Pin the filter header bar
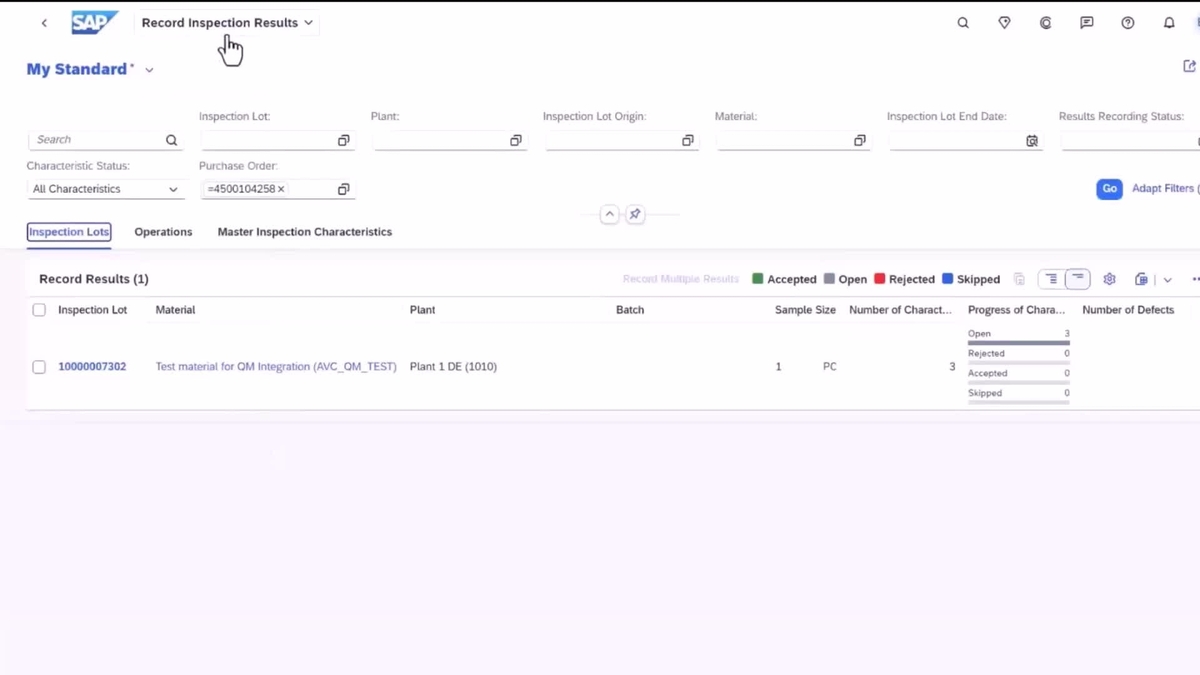 (635, 214)
